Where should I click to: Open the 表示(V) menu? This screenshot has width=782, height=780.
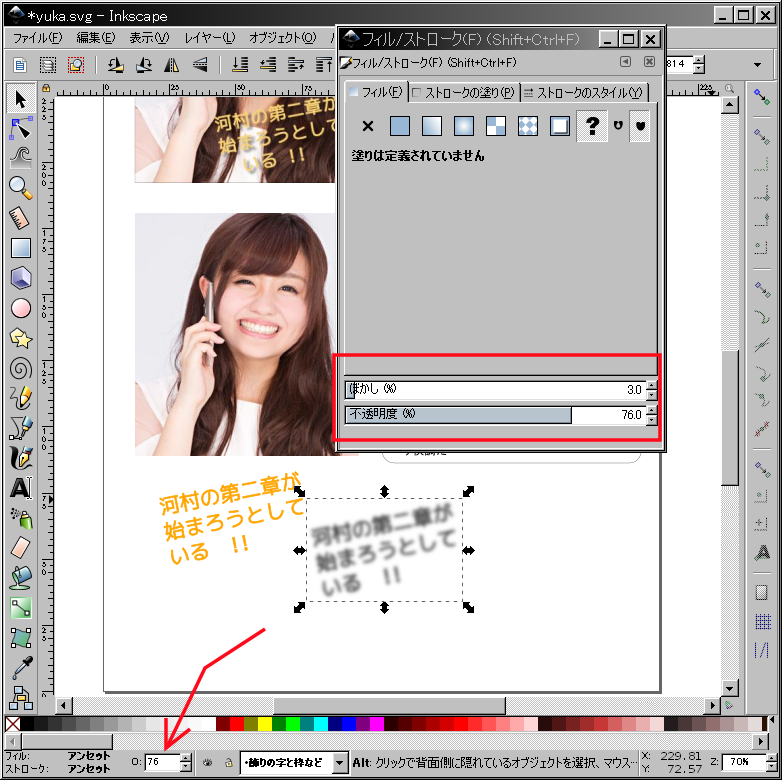coord(149,38)
